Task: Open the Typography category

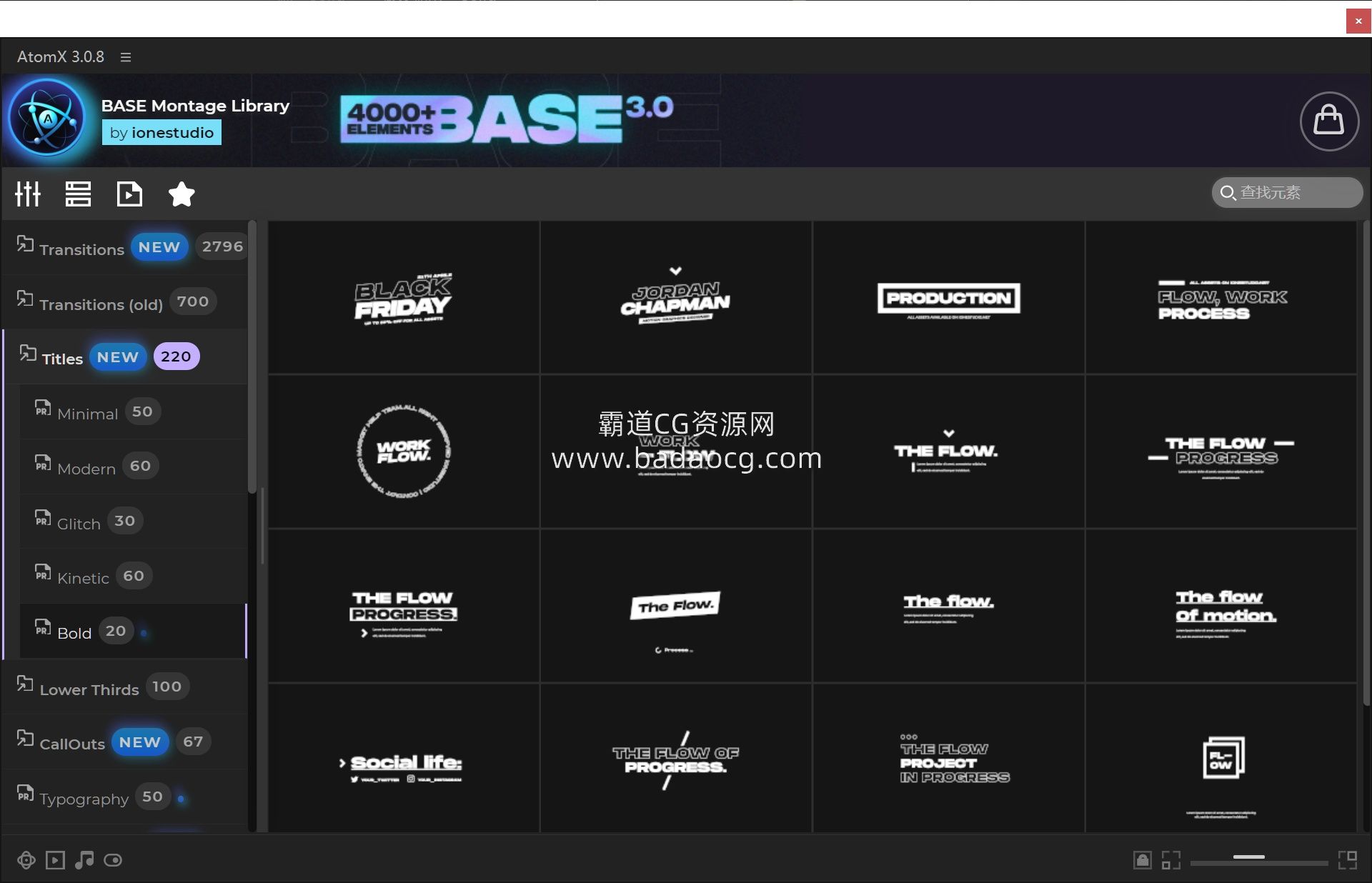Action: 125,797
